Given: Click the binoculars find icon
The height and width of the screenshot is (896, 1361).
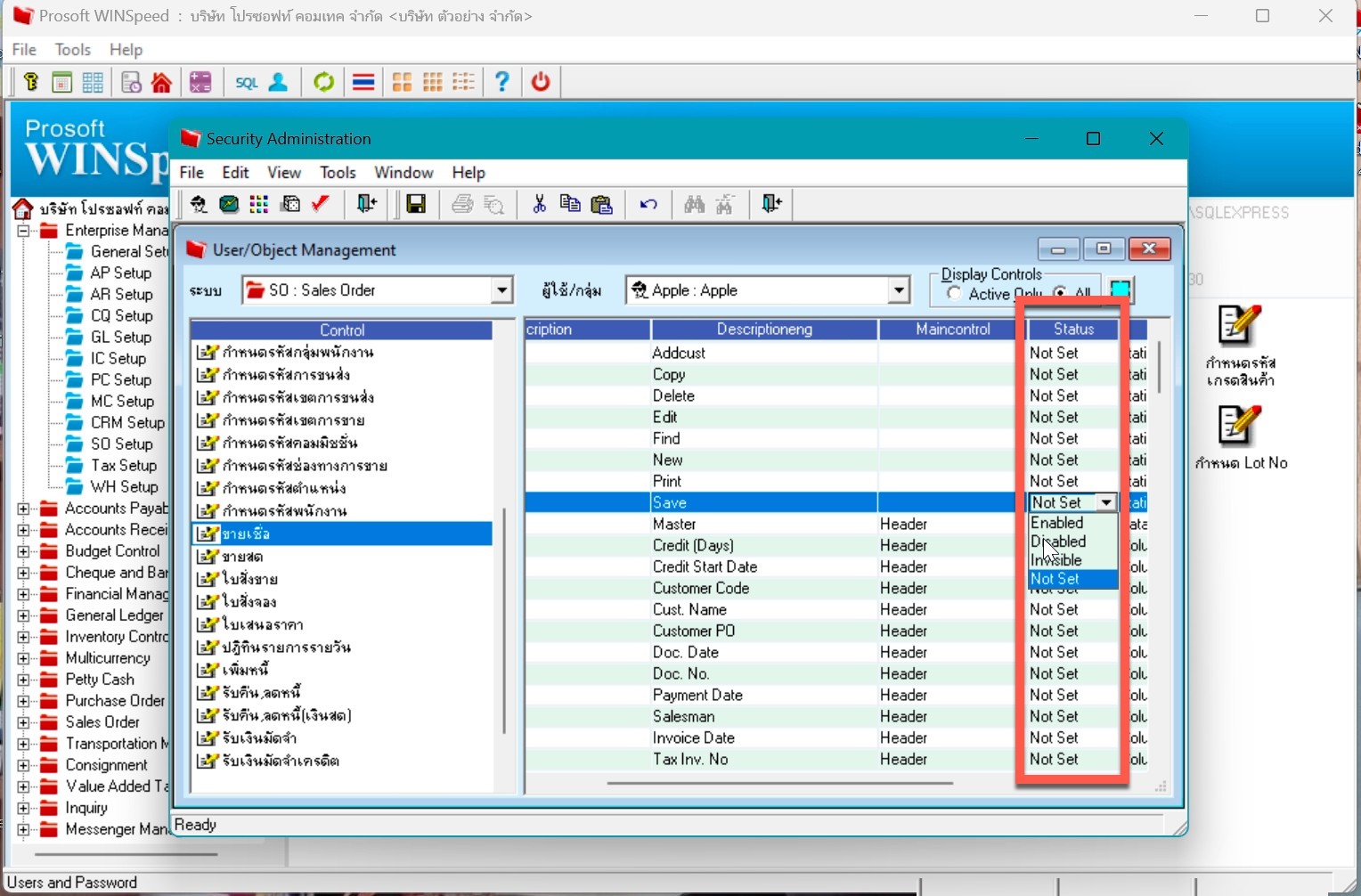Looking at the screenshot, I should 694,205.
